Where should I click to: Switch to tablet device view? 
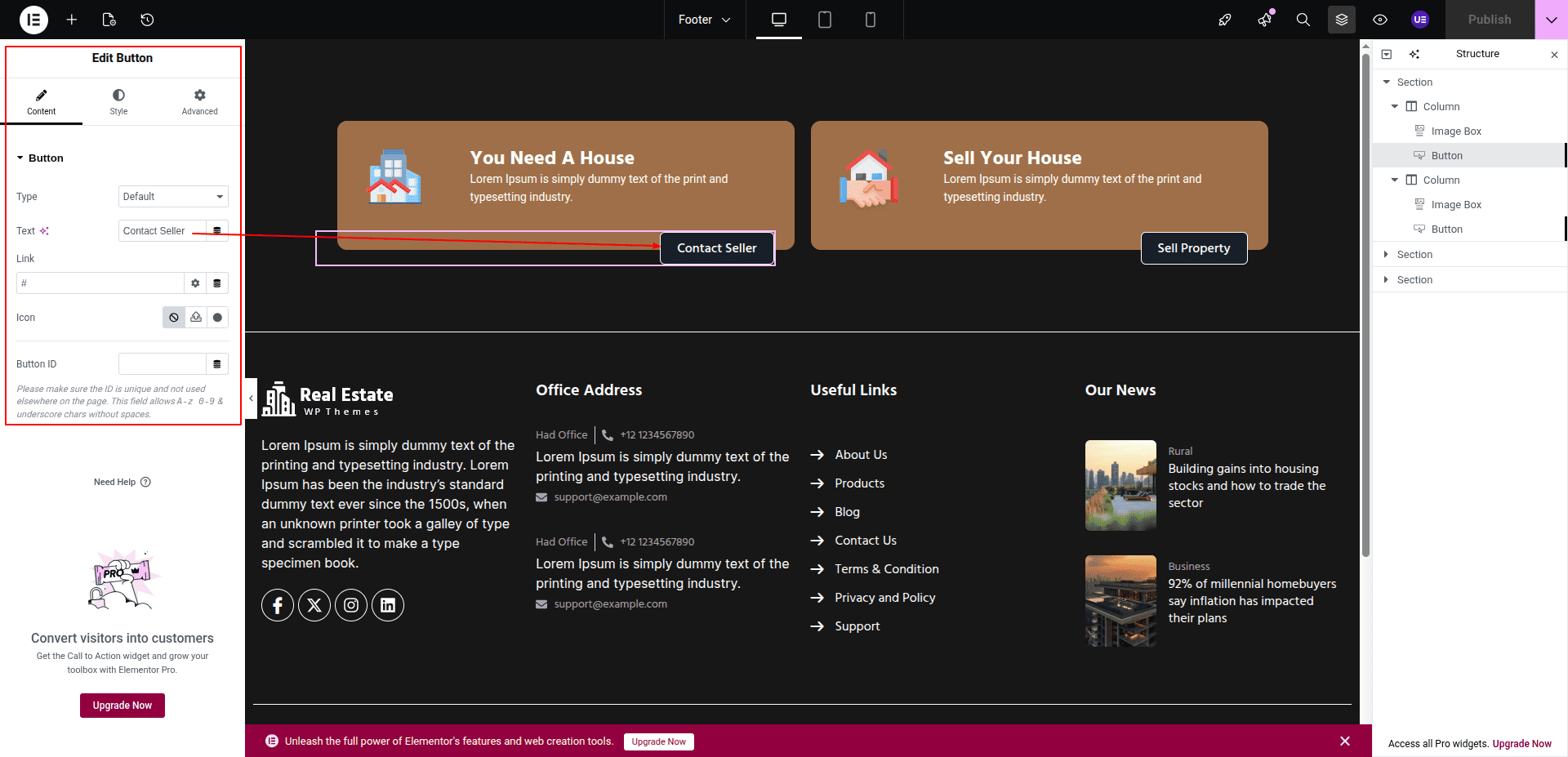point(825,20)
